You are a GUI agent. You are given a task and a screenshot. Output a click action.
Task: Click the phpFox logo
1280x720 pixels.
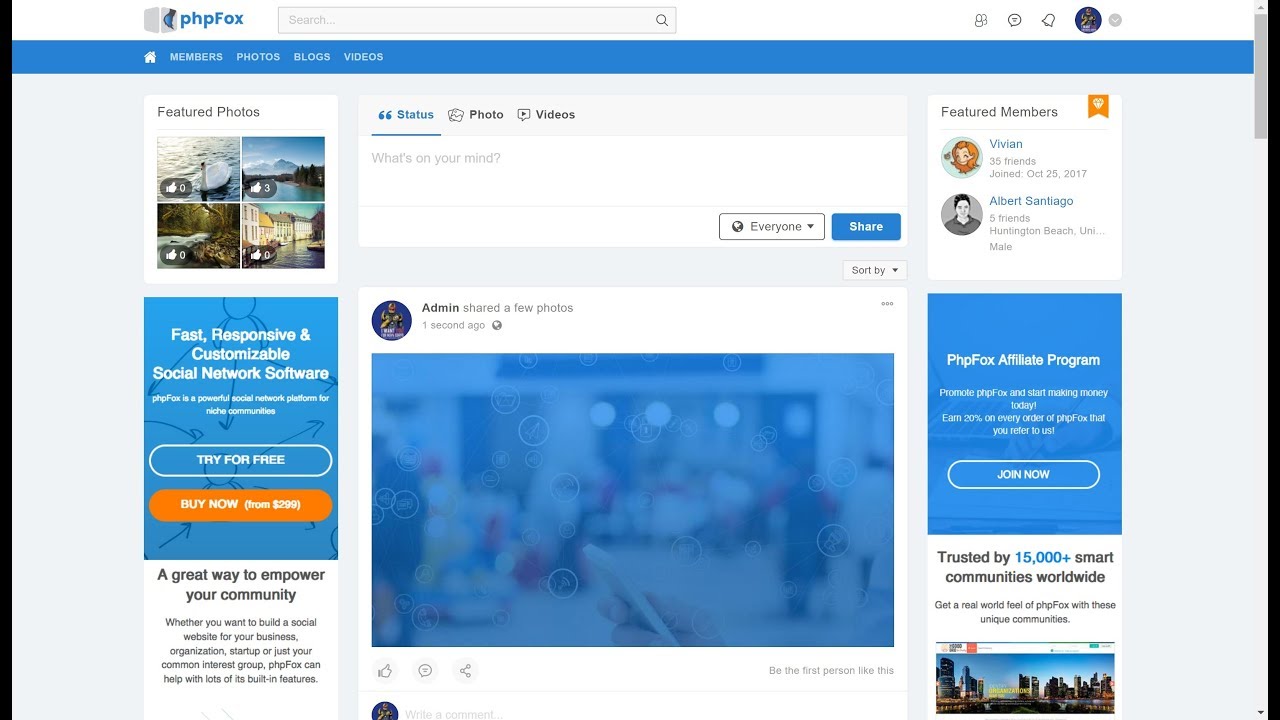point(194,19)
